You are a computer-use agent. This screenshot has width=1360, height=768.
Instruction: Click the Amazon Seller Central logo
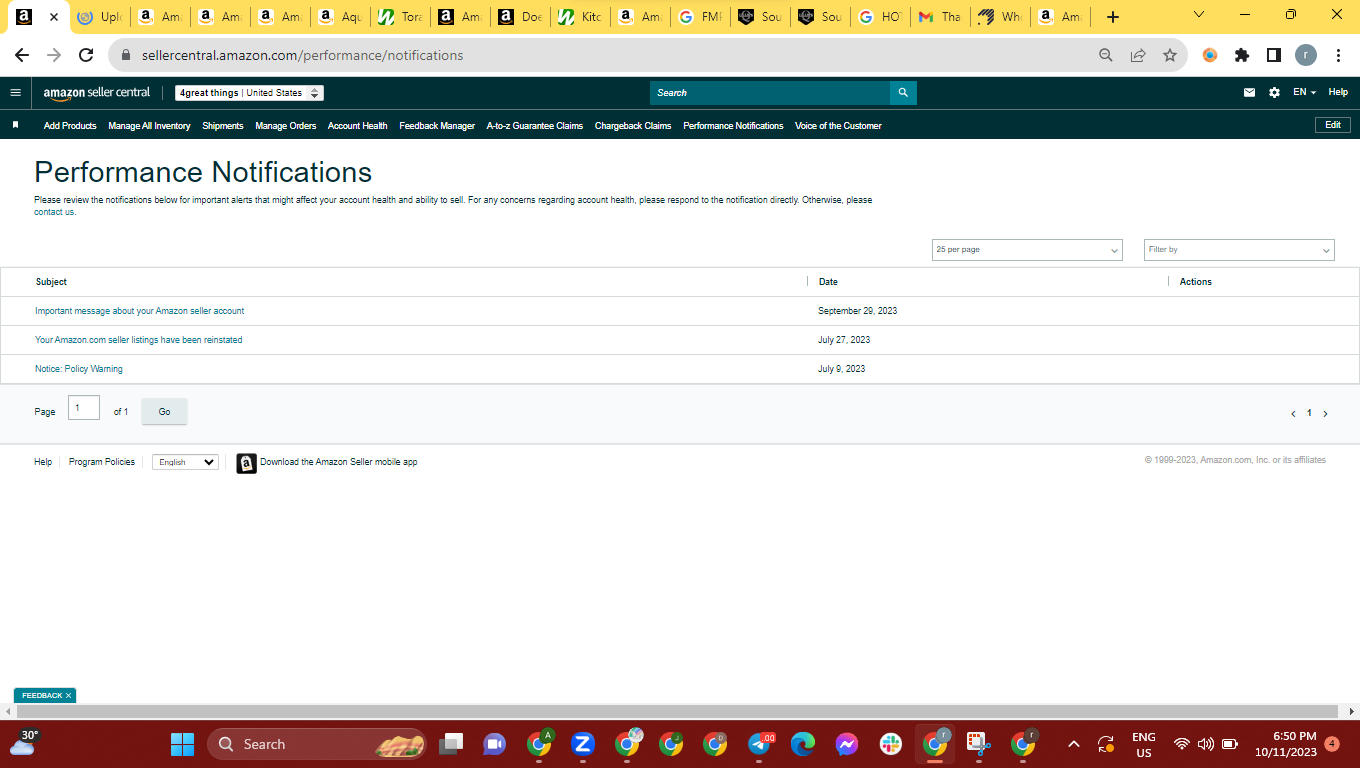pyautogui.click(x=96, y=93)
